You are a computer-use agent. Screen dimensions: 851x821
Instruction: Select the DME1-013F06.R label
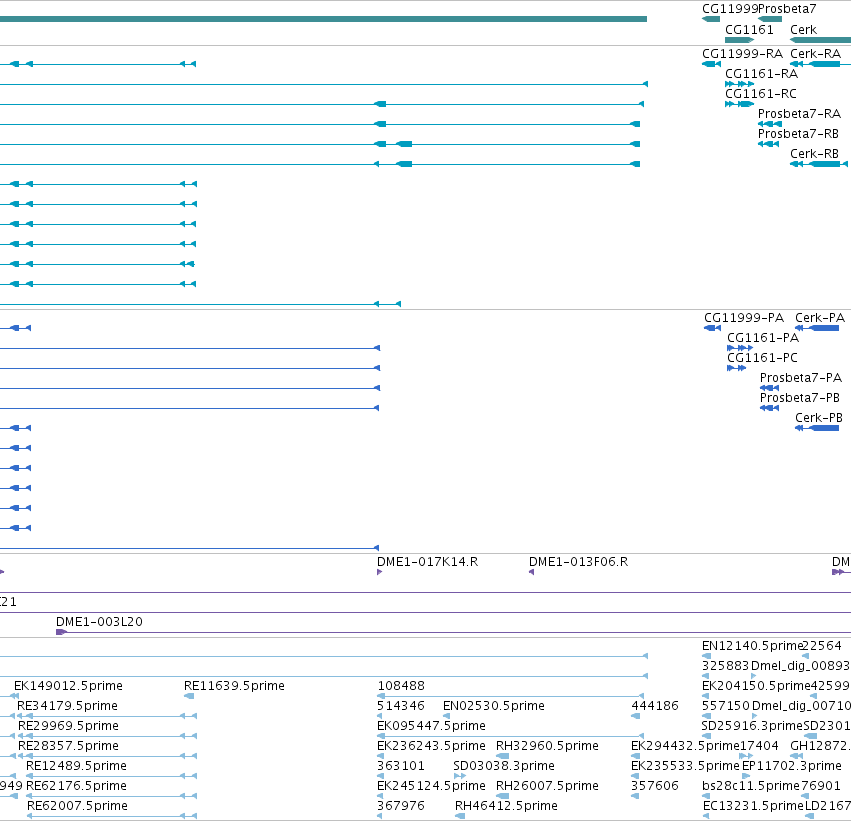pos(579,562)
